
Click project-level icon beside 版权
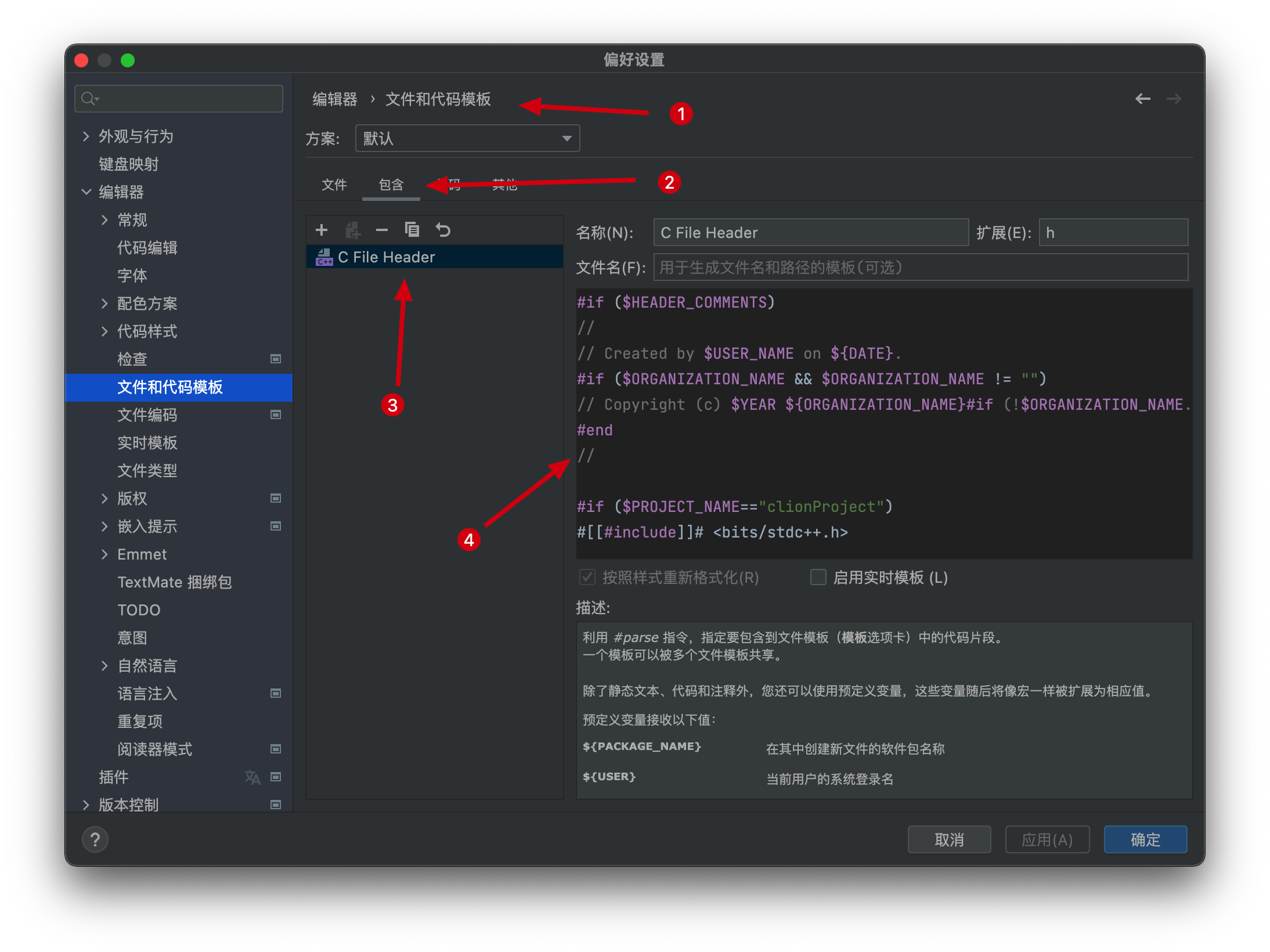click(276, 498)
